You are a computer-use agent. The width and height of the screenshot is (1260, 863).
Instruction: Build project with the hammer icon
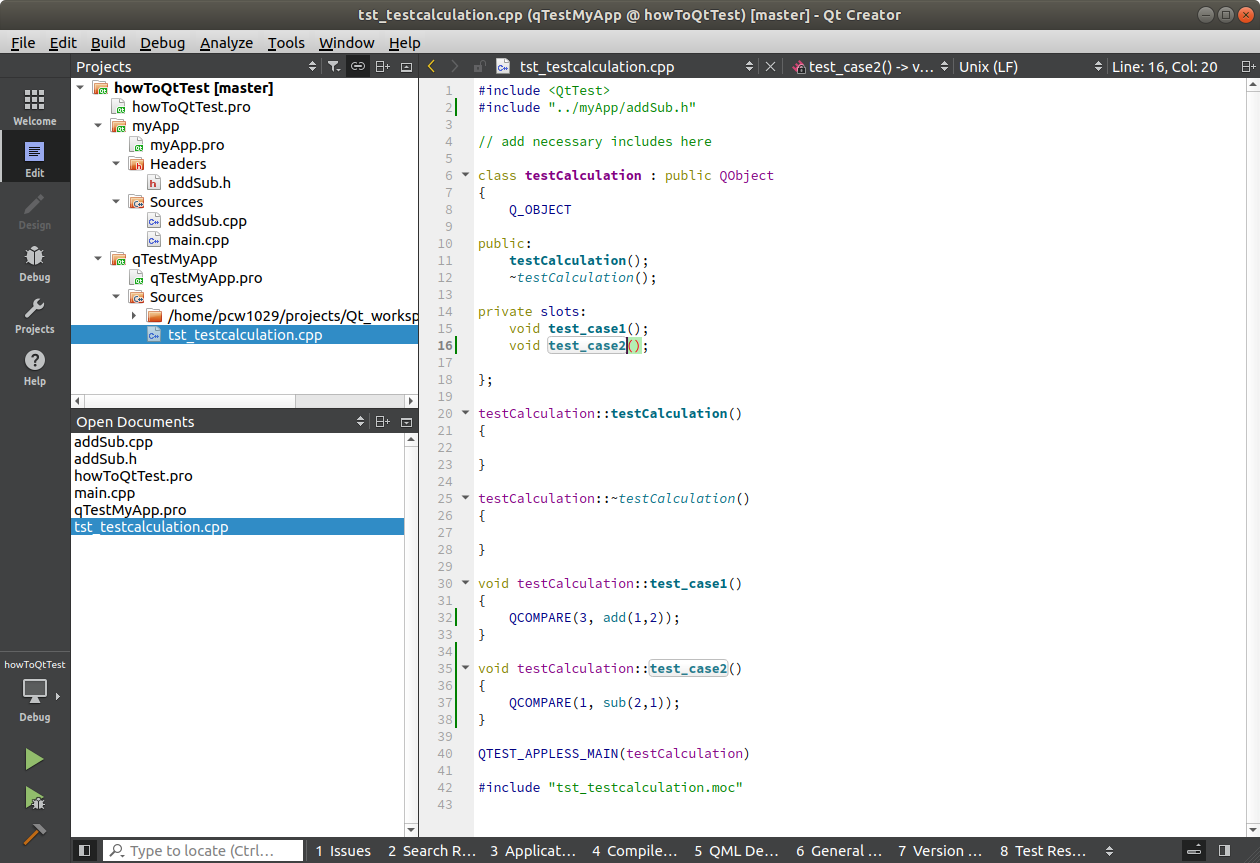34,834
